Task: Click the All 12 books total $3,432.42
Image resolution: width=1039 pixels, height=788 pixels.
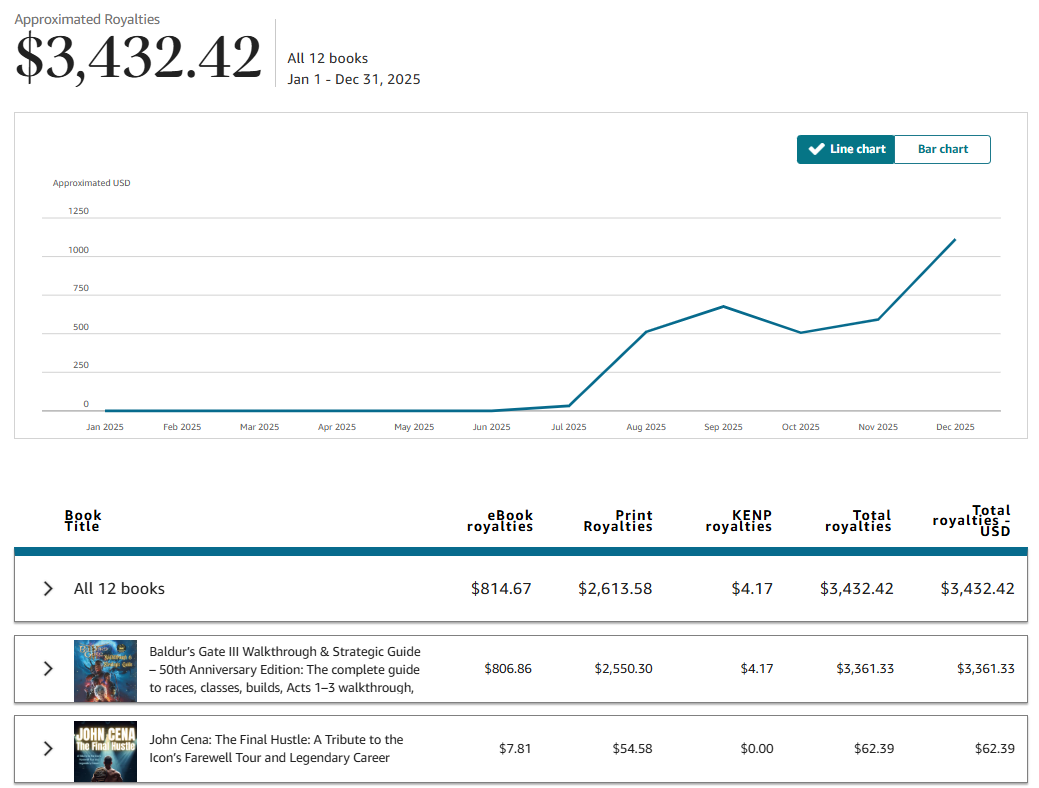Action: 856,589
